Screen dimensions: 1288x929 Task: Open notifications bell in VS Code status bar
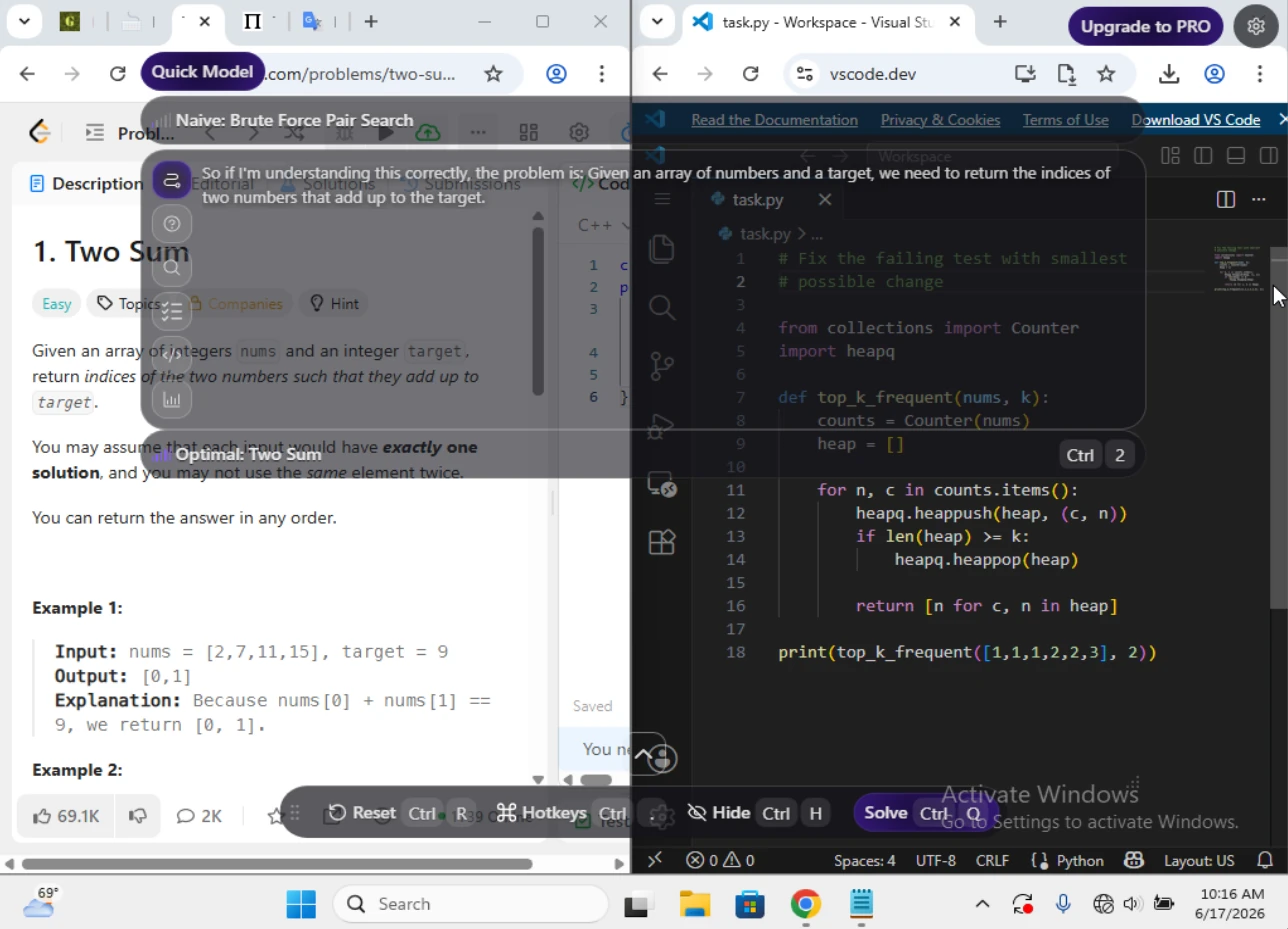1265,860
